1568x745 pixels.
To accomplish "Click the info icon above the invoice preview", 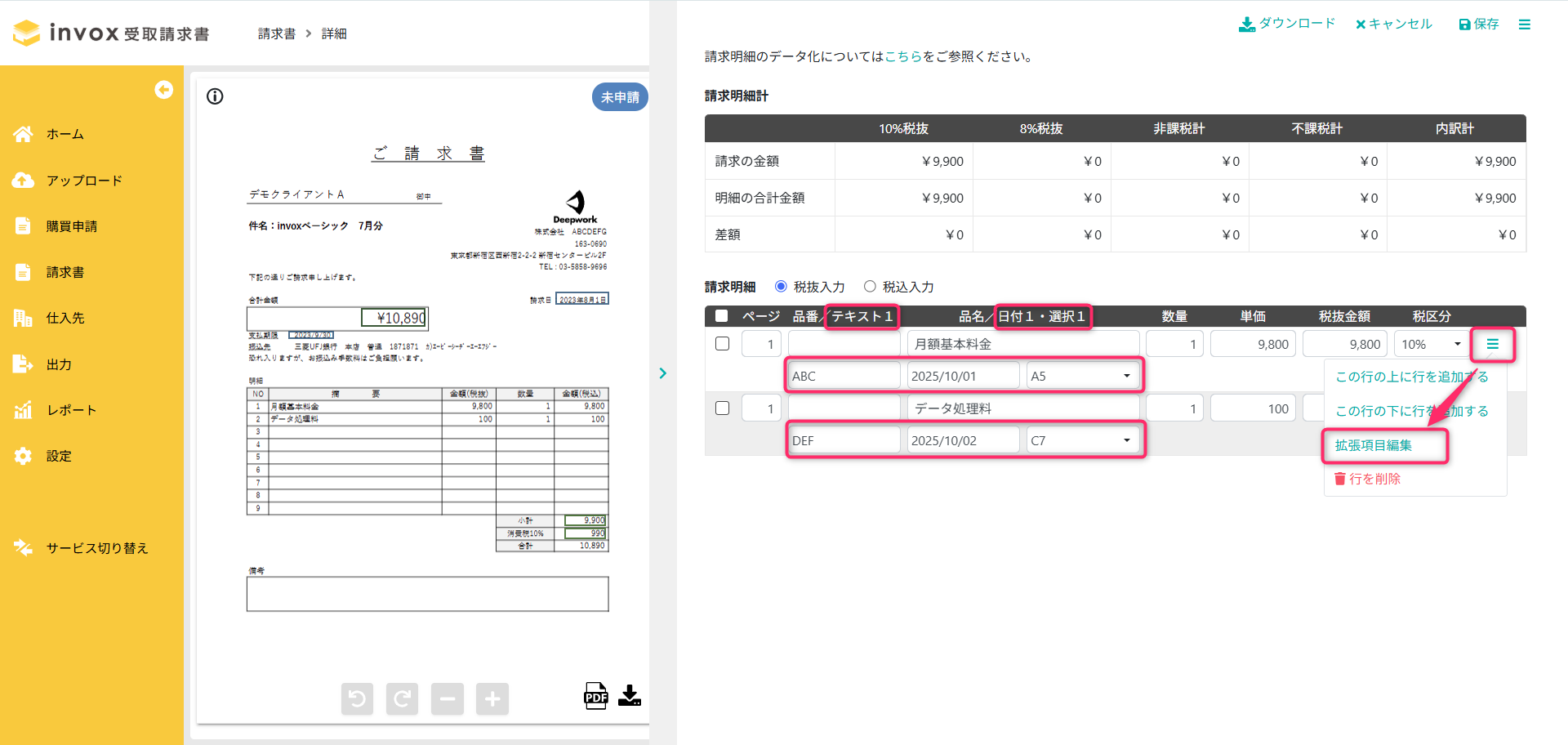I will (x=215, y=96).
